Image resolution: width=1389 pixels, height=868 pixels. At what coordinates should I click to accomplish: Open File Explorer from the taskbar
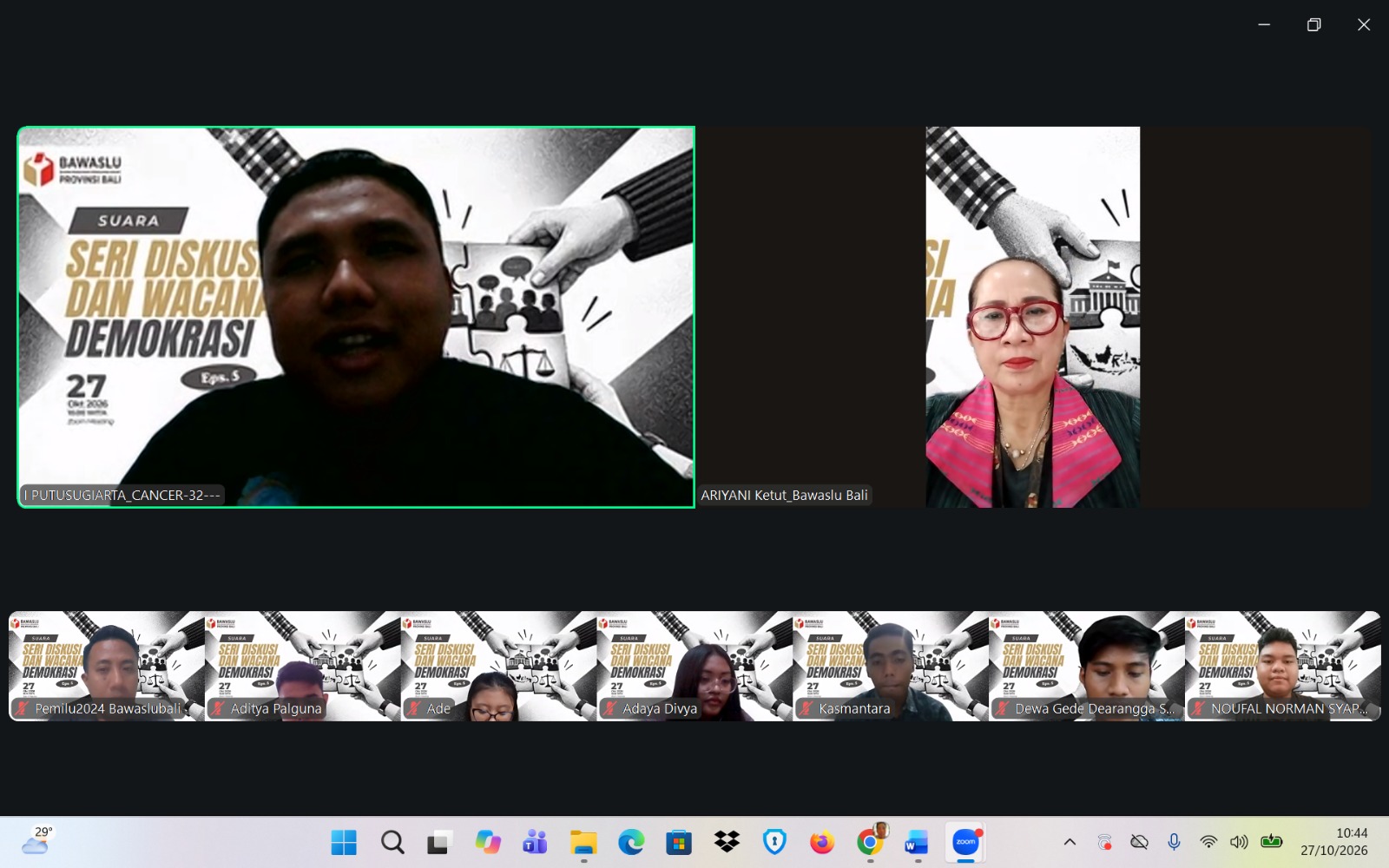point(583,842)
